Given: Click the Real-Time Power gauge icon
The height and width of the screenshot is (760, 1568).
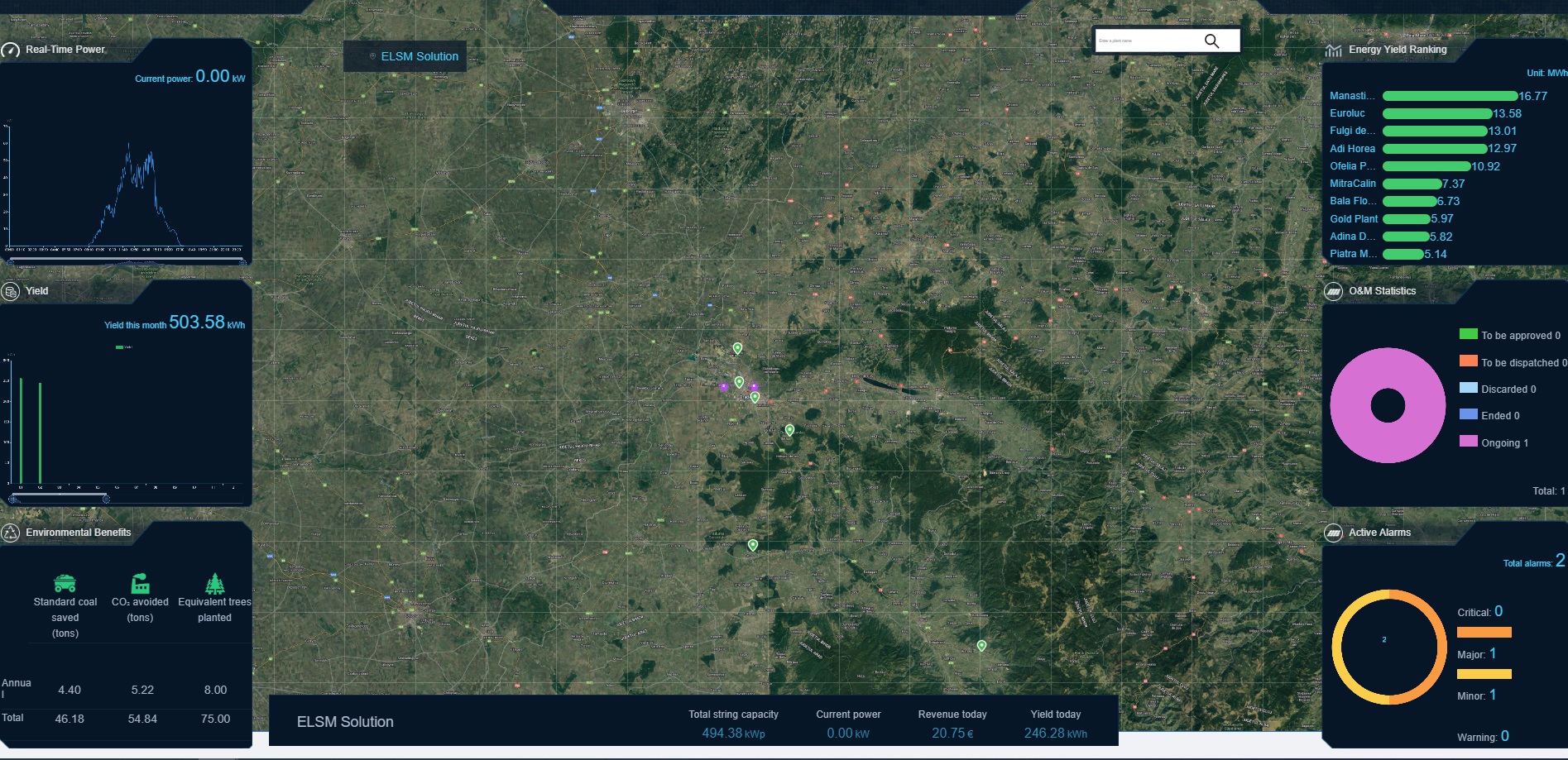Looking at the screenshot, I should click(x=11, y=50).
